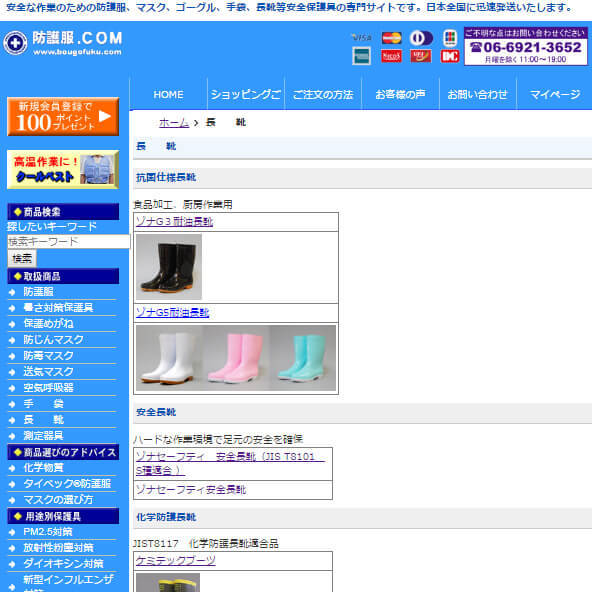Open PM2.5対策 link in sidebar
This screenshot has width=592, height=592.
click(48, 532)
